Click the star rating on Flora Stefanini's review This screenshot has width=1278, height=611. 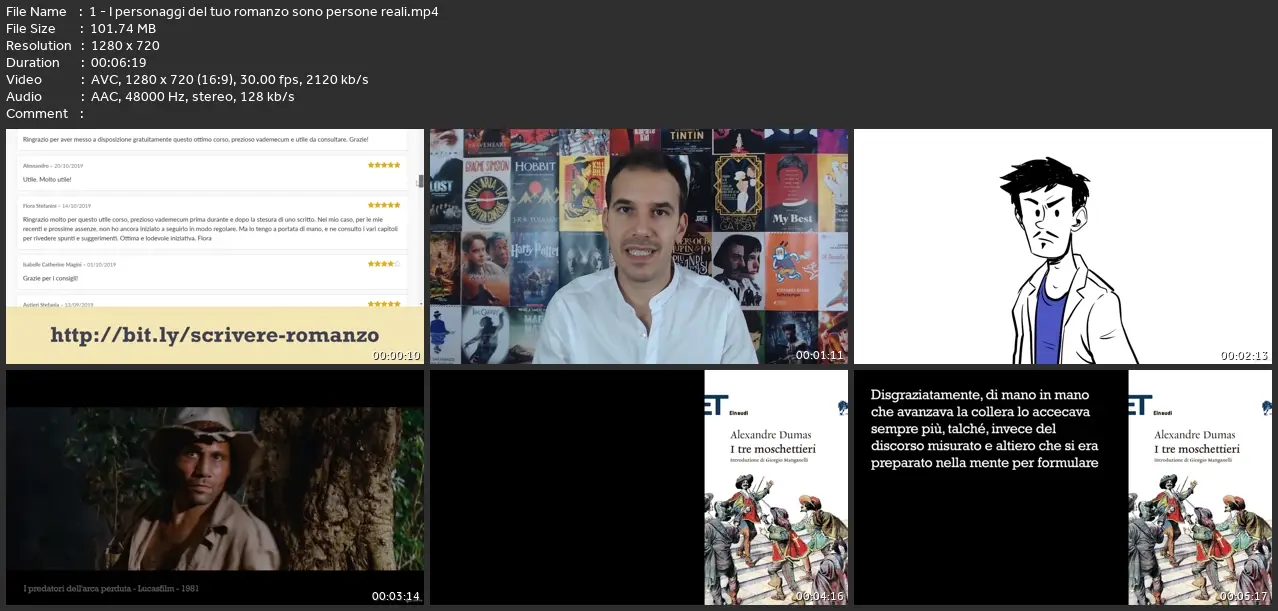coord(384,205)
